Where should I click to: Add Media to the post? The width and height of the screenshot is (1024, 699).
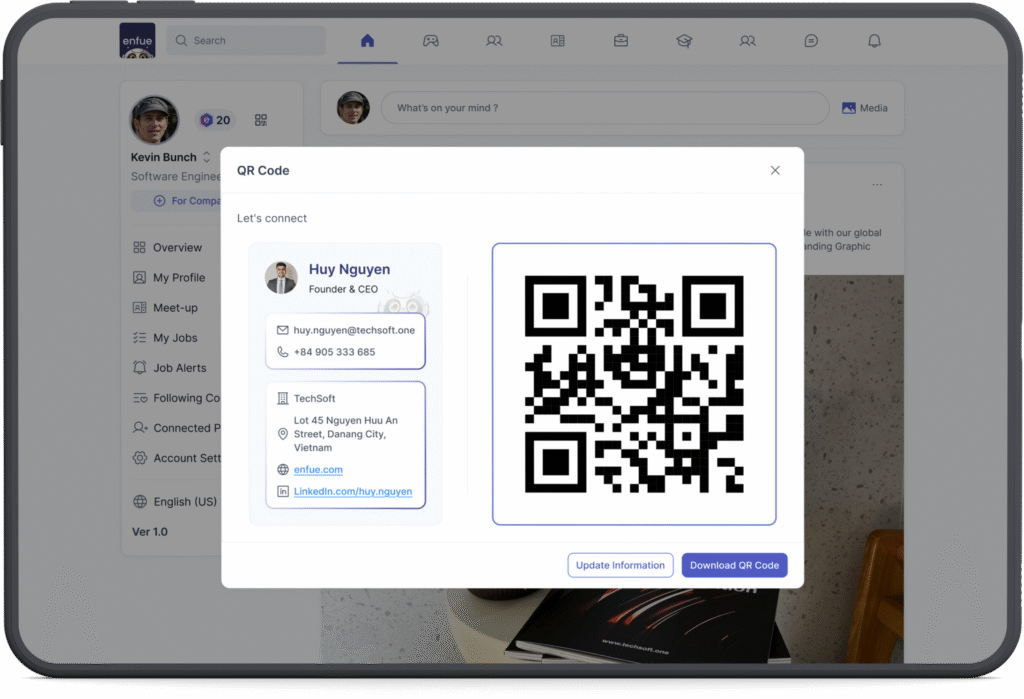[865, 108]
